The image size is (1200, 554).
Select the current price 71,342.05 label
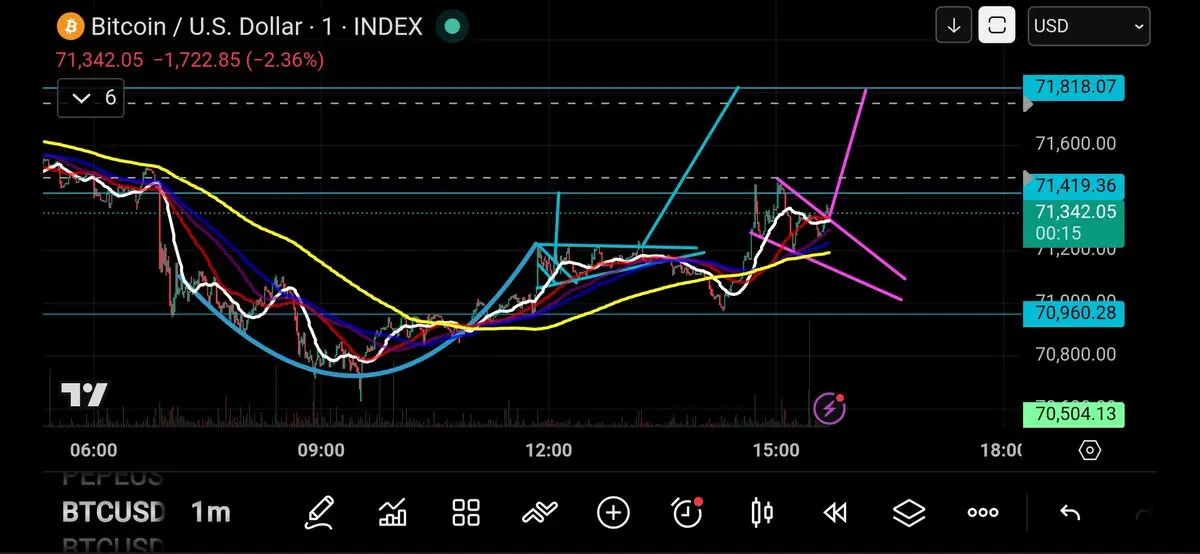coord(1075,221)
